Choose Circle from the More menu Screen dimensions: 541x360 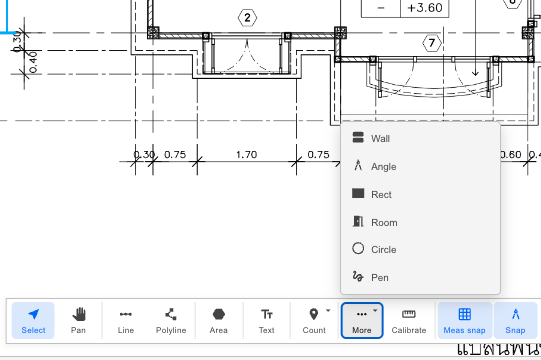pyautogui.click(x=420, y=249)
